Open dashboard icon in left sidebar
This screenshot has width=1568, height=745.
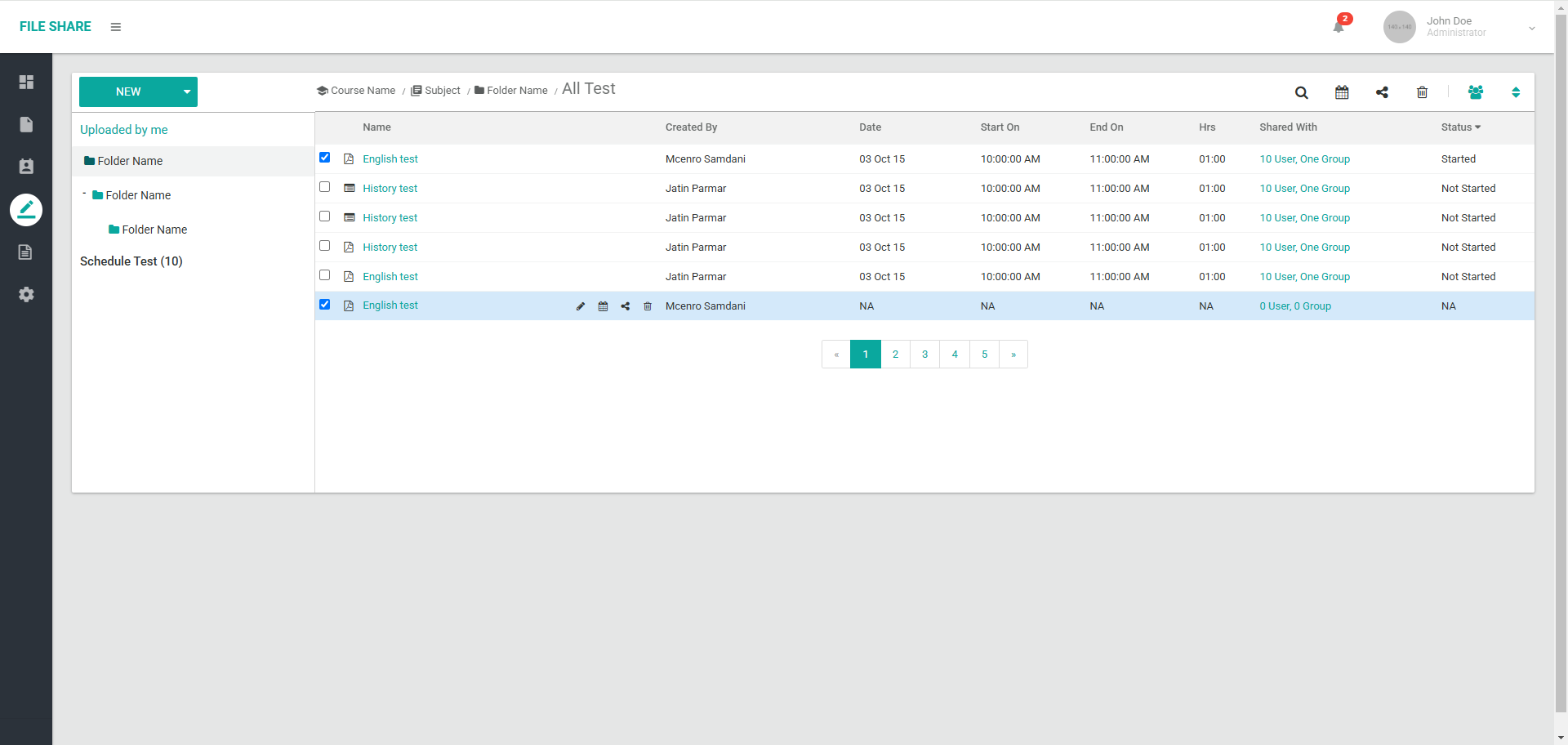click(26, 82)
